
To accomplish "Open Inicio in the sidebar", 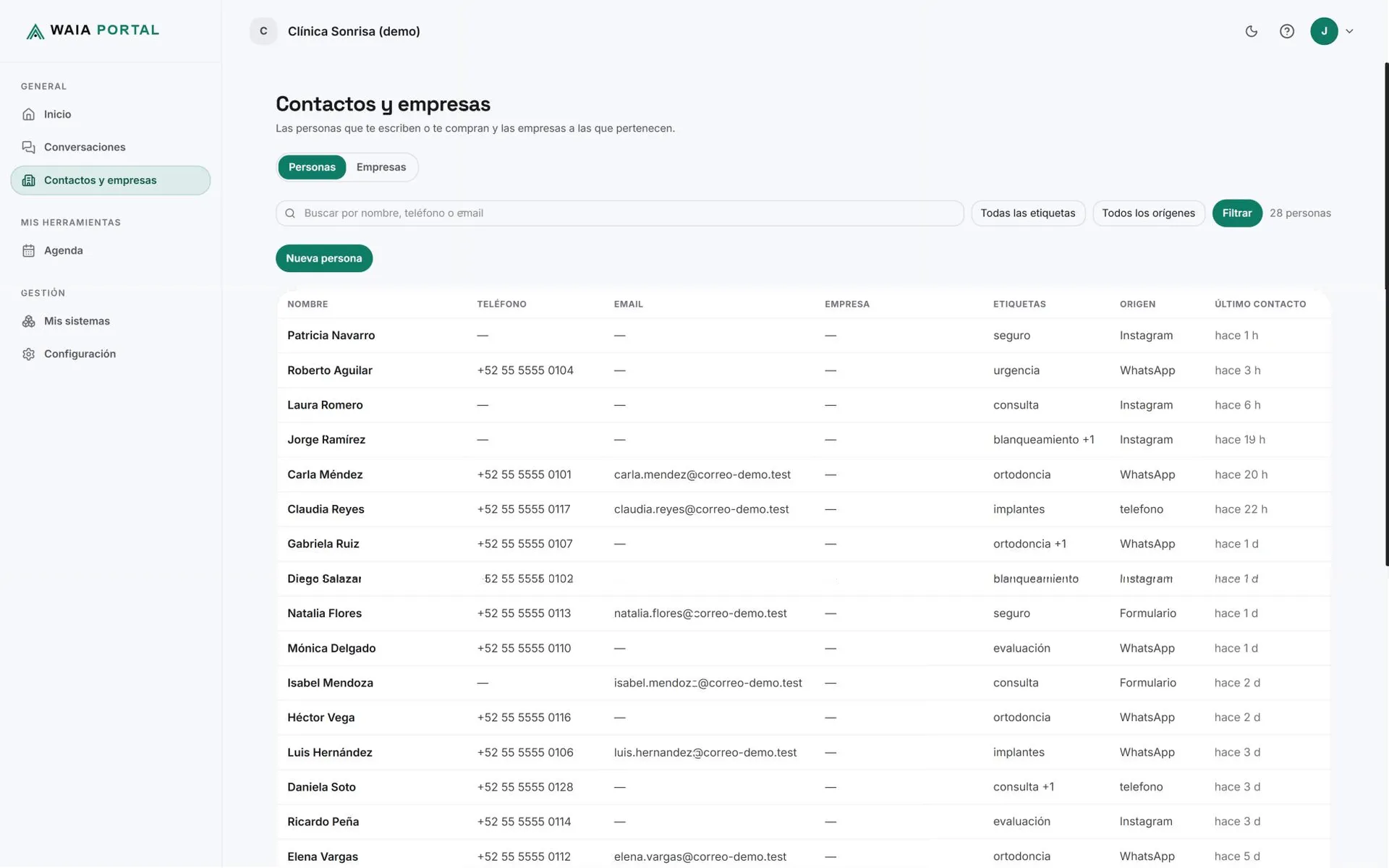I will [111, 114].
